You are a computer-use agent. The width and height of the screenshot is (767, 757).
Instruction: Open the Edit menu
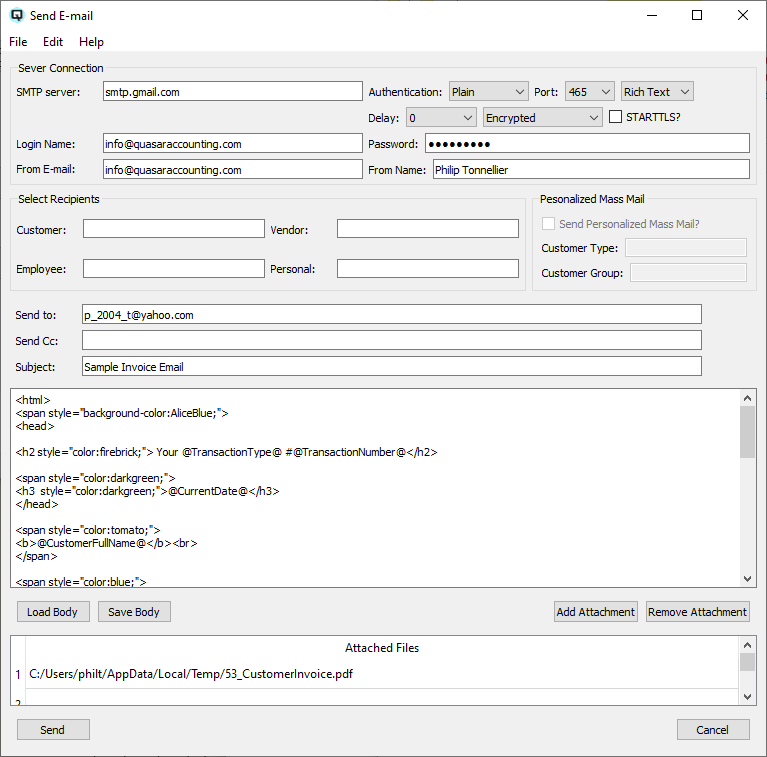(x=53, y=42)
